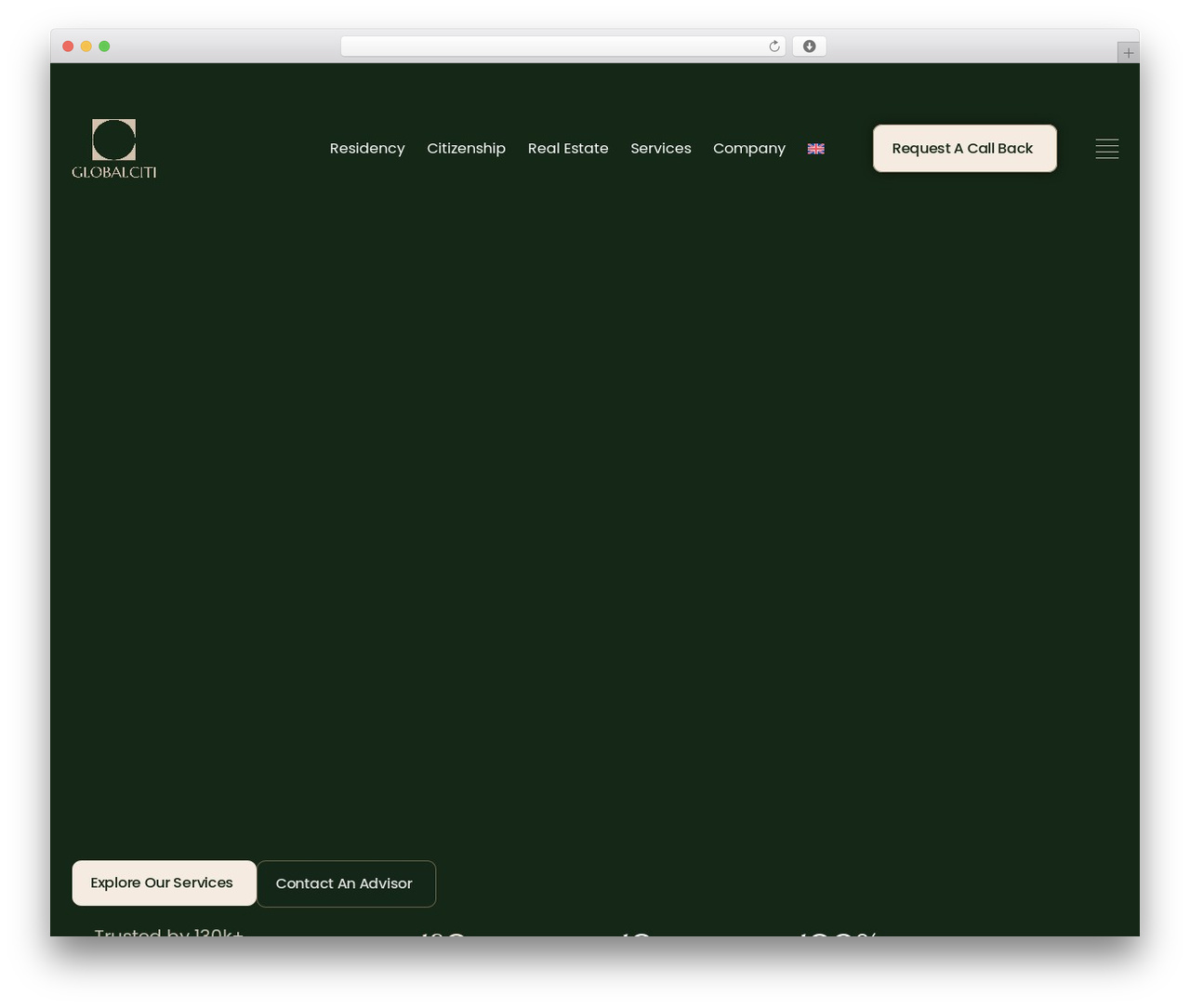The height and width of the screenshot is (1008, 1190).
Task: Open the hamburger menu icon
Action: 1106,149
